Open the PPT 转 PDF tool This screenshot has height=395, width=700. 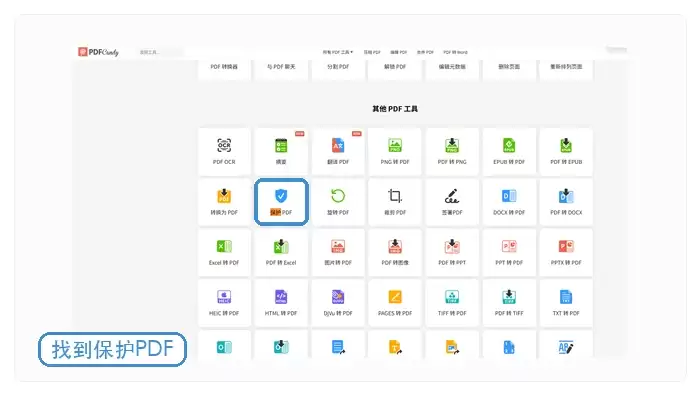(509, 253)
